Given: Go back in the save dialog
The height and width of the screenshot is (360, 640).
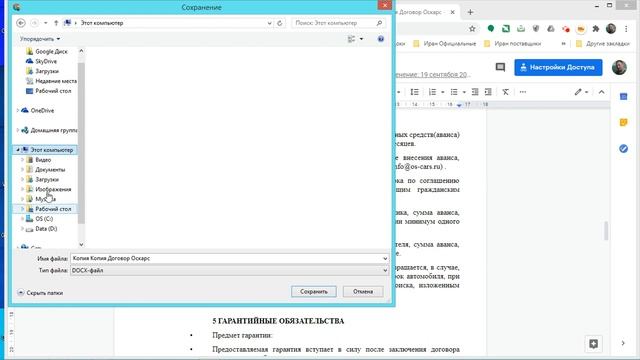Looking at the screenshot, I should click(x=21, y=23).
